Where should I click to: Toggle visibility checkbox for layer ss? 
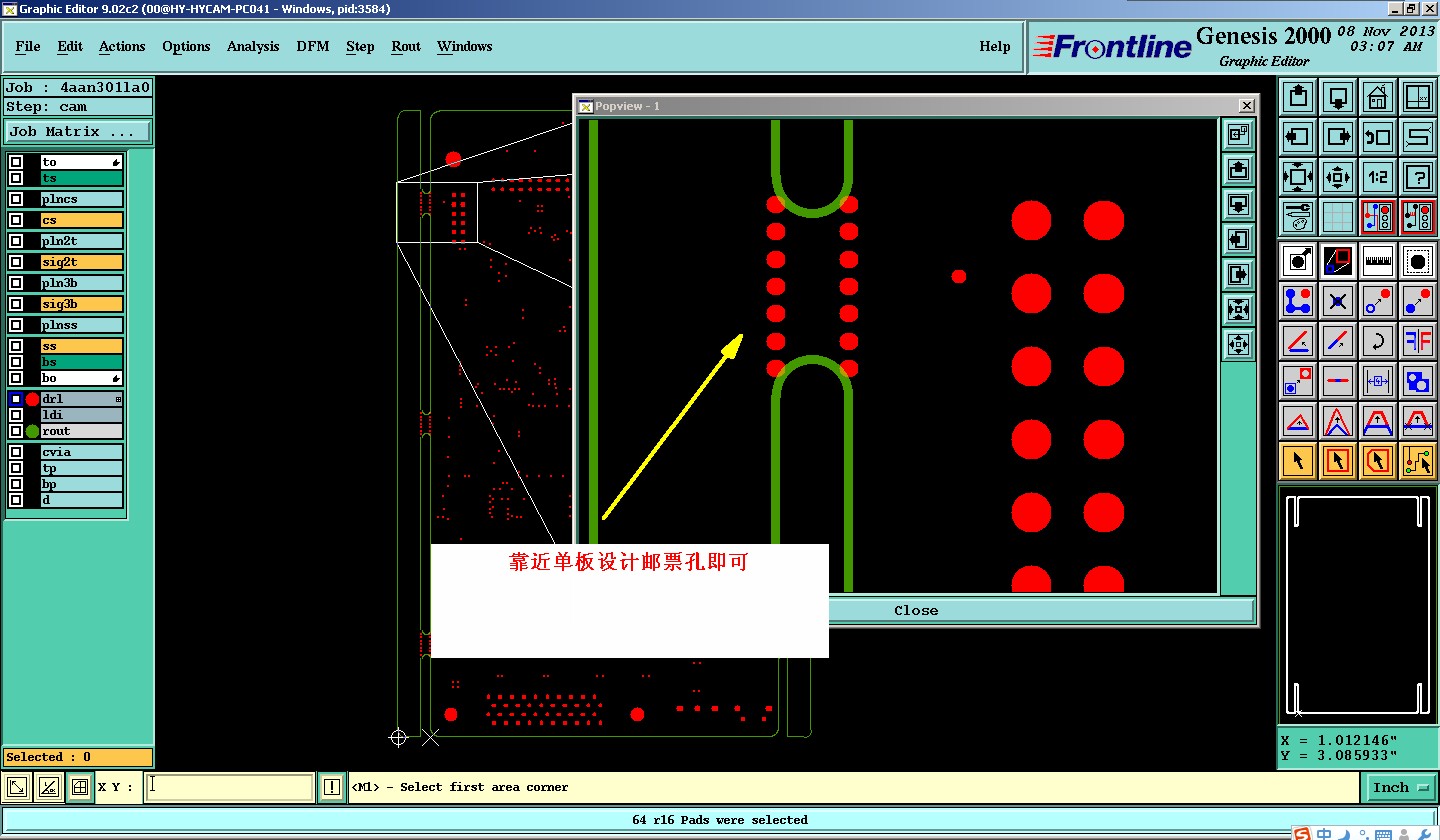point(16,346)
